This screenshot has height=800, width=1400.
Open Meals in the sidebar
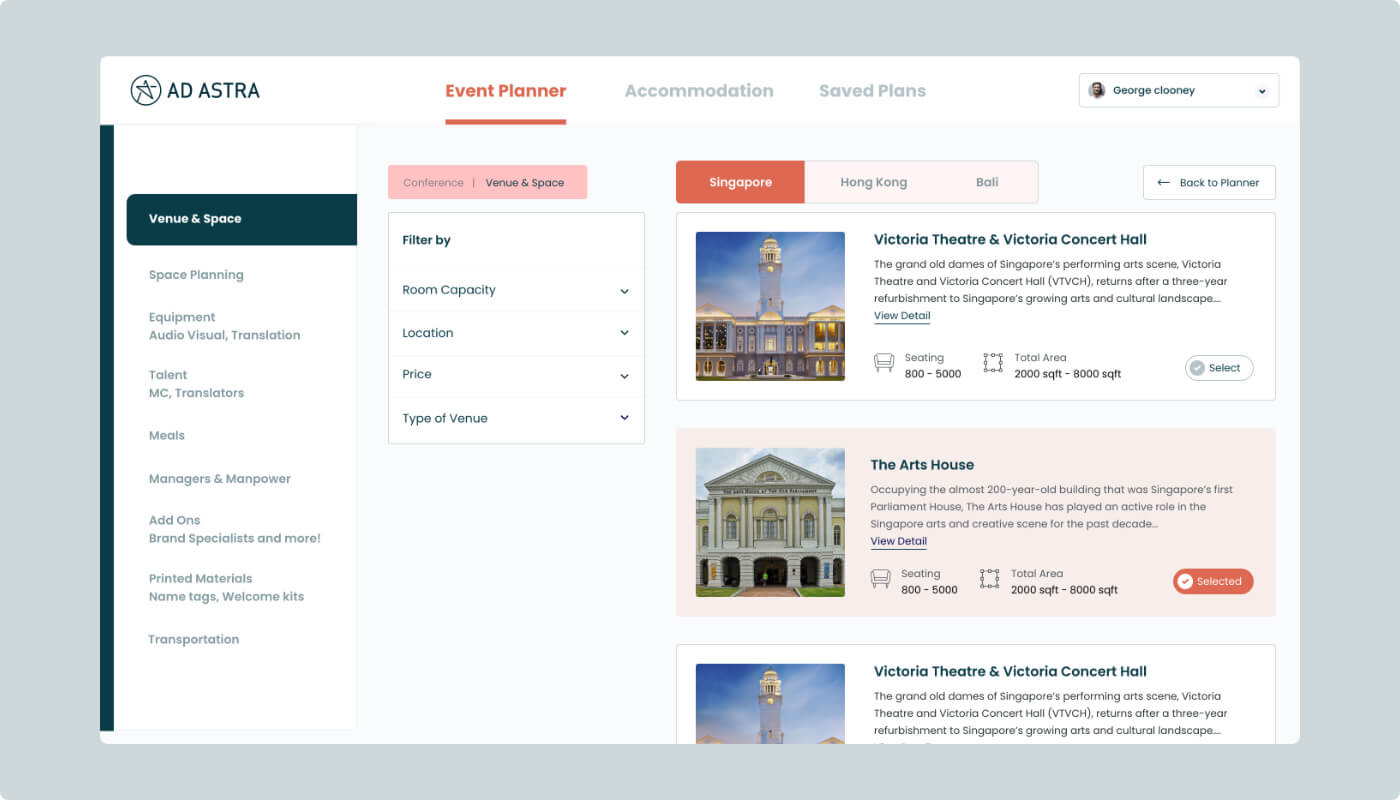[167, 436]
